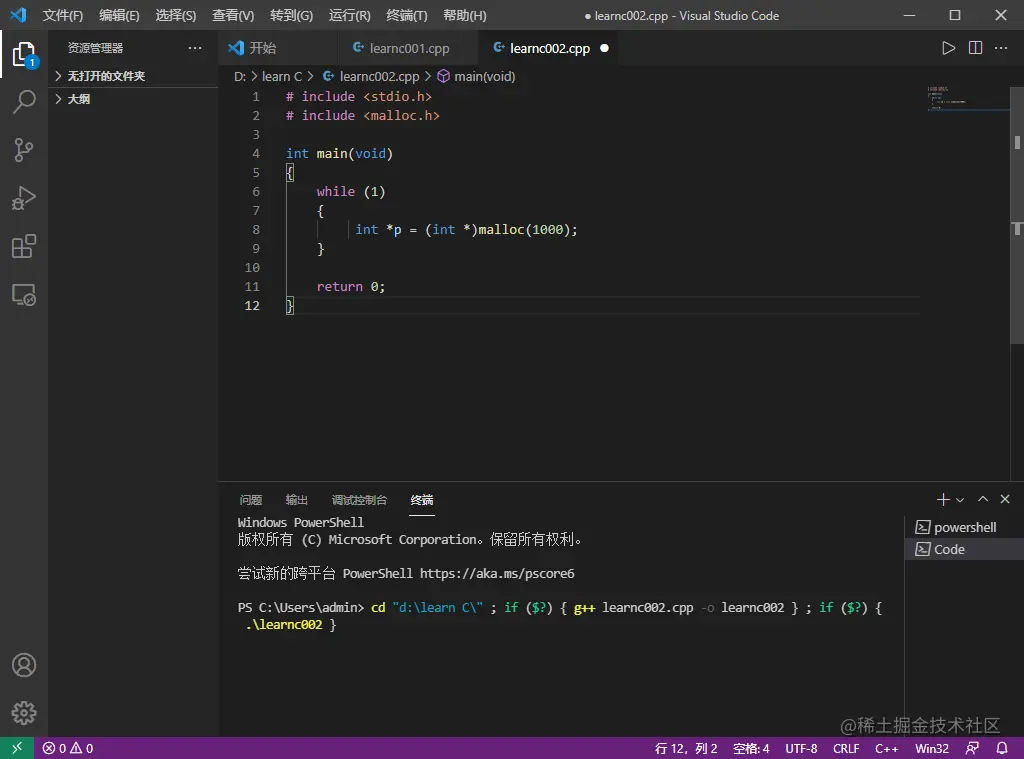Switch to the 调试控制台 panel tab

point(359,500)
